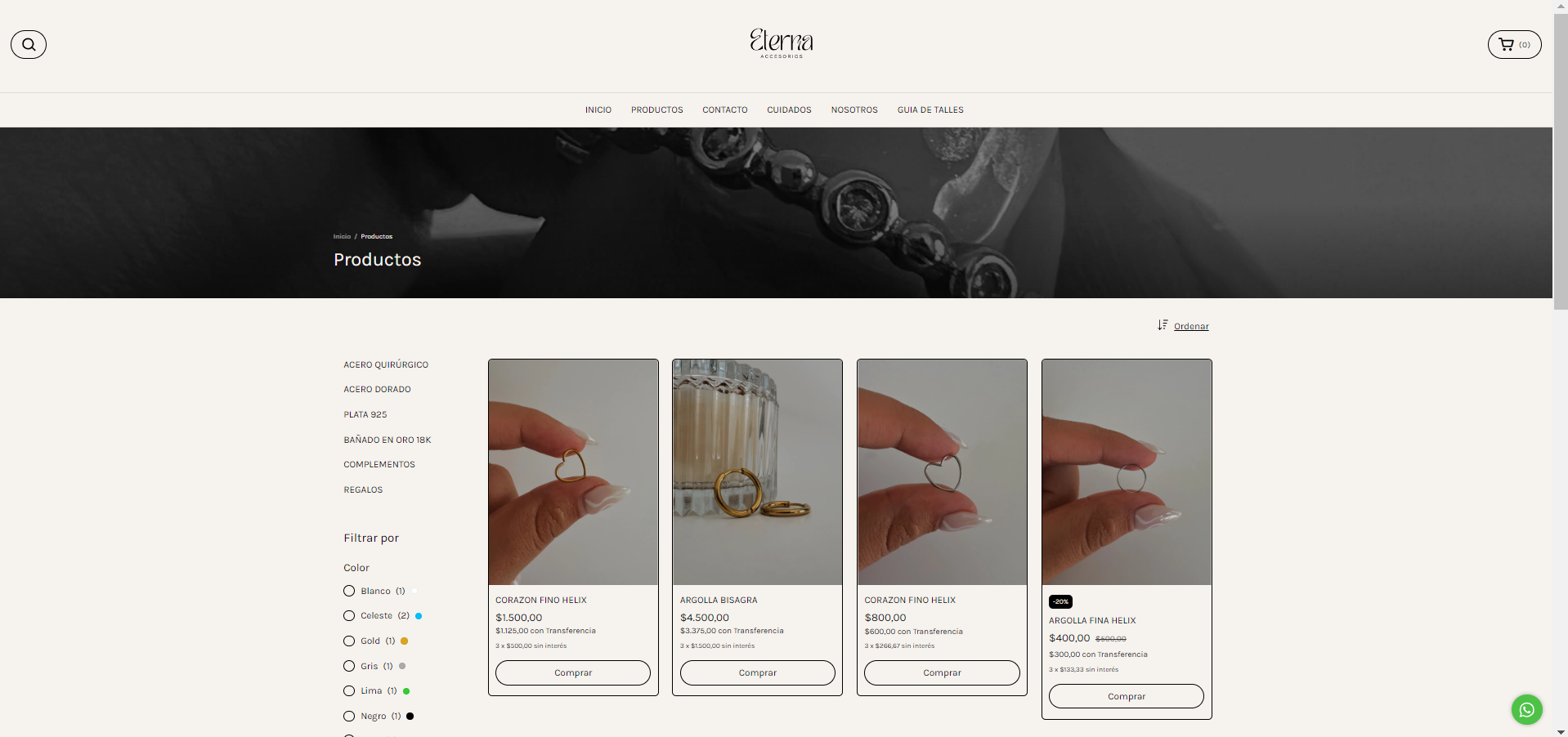Viewport: 1568px width, 737px height.
Task: Select the Negro color filter radio
Action: coord(349,716)
